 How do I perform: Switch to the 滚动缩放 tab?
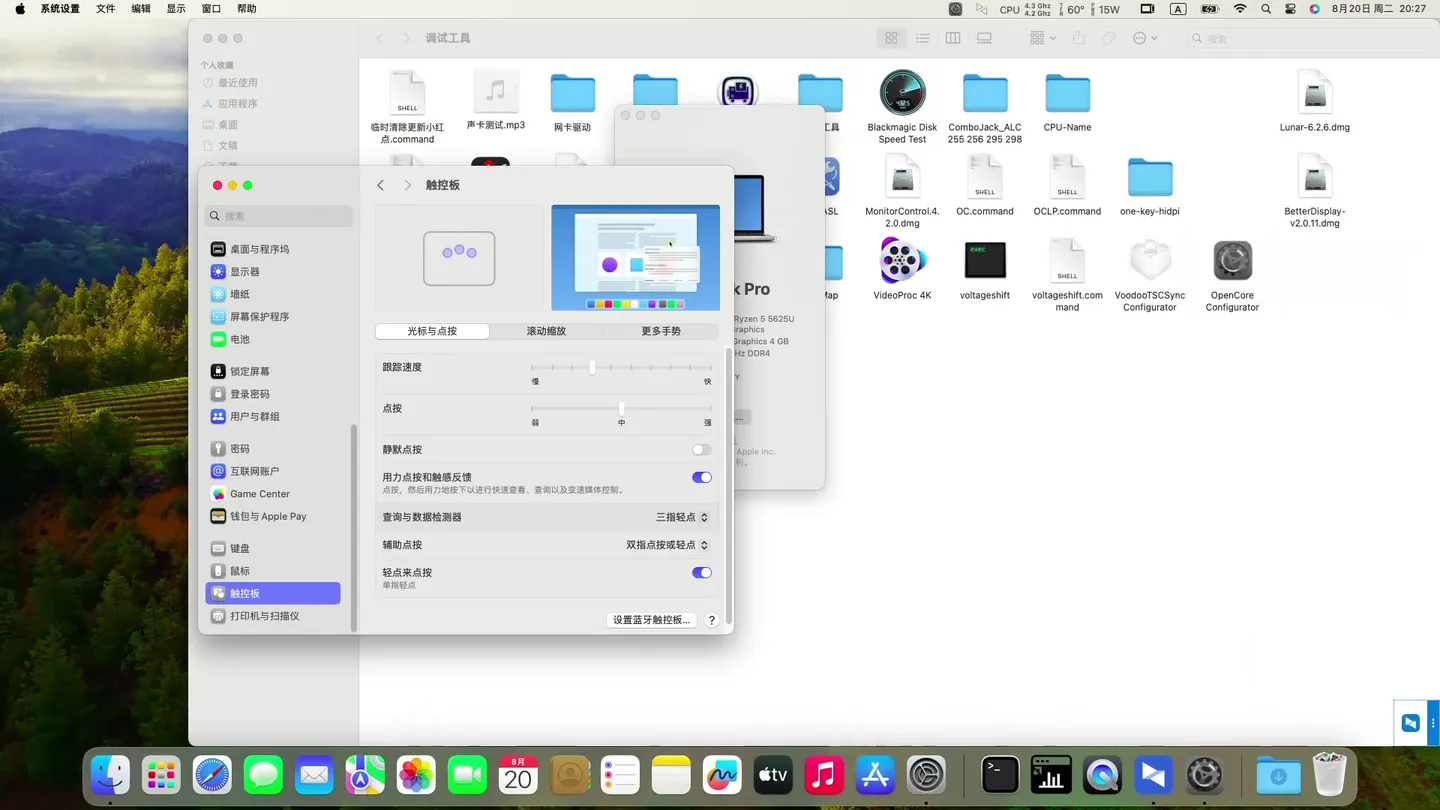point(546,331)
